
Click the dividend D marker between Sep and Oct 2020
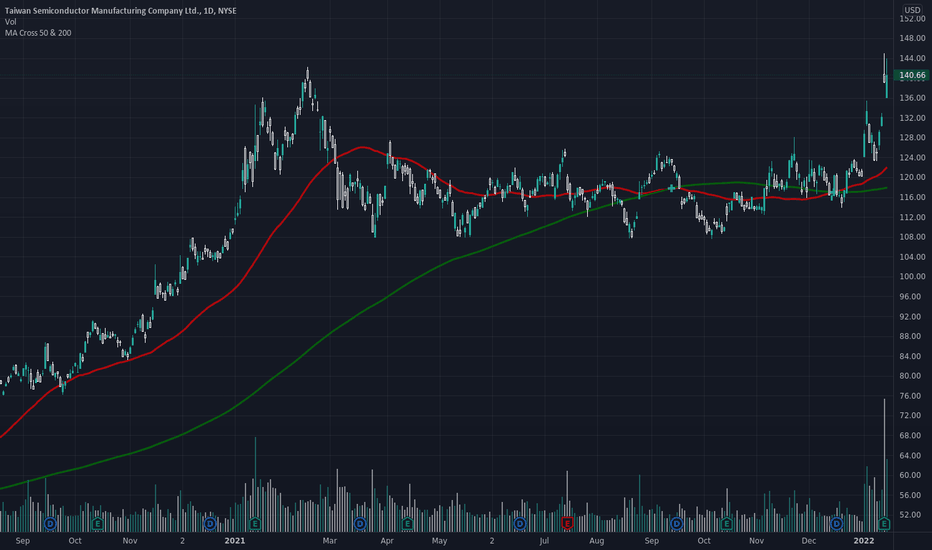click(x=50, y=524)
